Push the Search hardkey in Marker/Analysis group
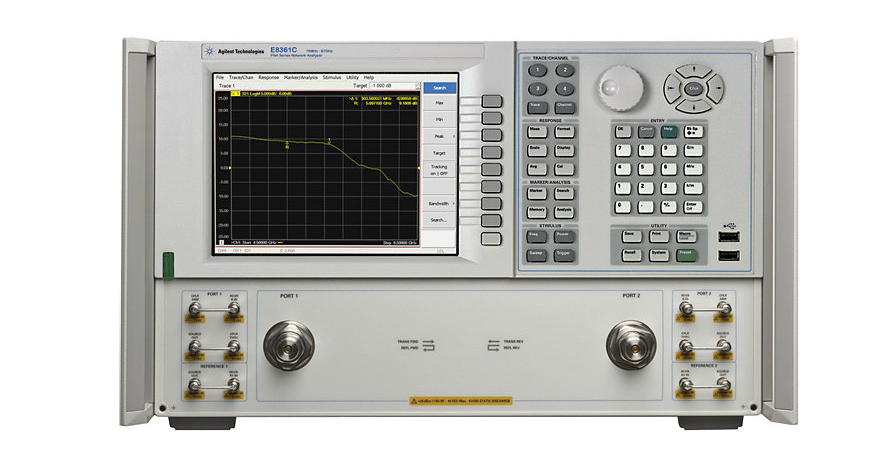Viewport: 872px width, 476px height. [564, 194]
